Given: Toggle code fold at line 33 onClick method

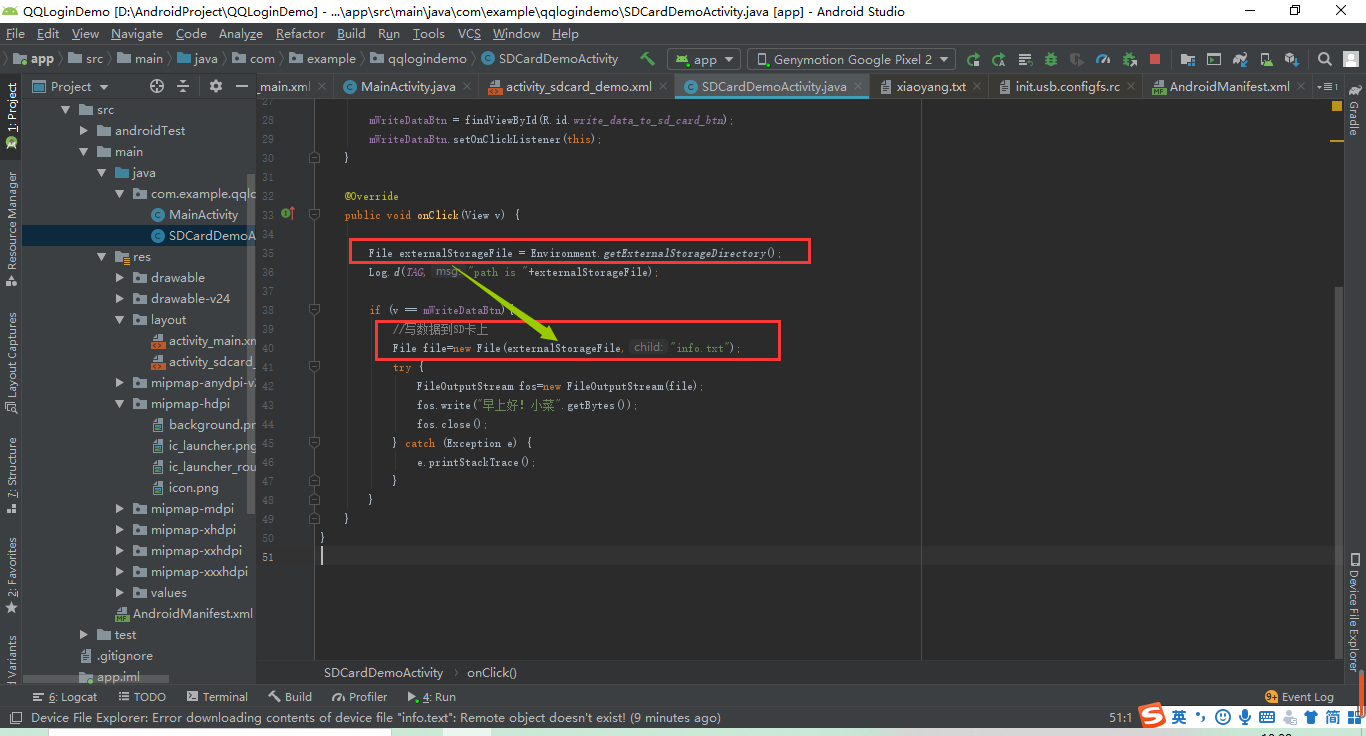Looking at the screenshot, I should pyautogui.click(x=314, y=214).
